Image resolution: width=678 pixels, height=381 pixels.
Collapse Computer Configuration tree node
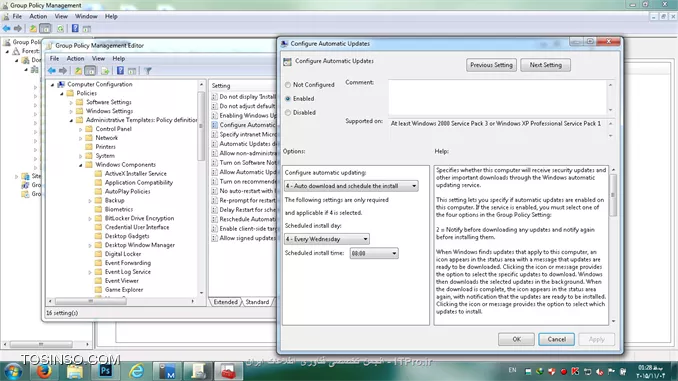(x=52, y=84)
